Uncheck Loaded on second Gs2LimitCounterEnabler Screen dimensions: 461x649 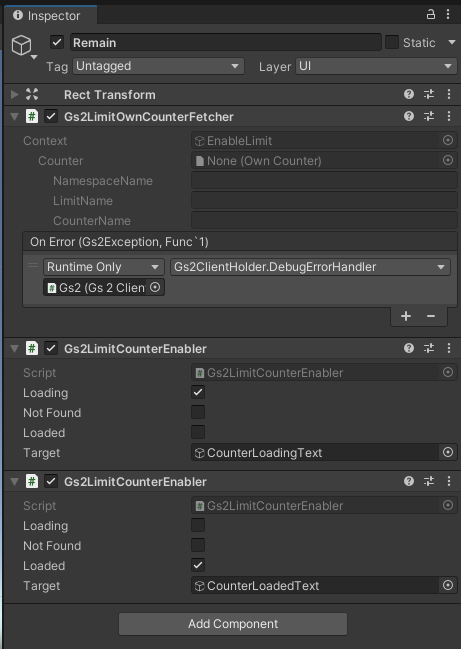[198, 565]
